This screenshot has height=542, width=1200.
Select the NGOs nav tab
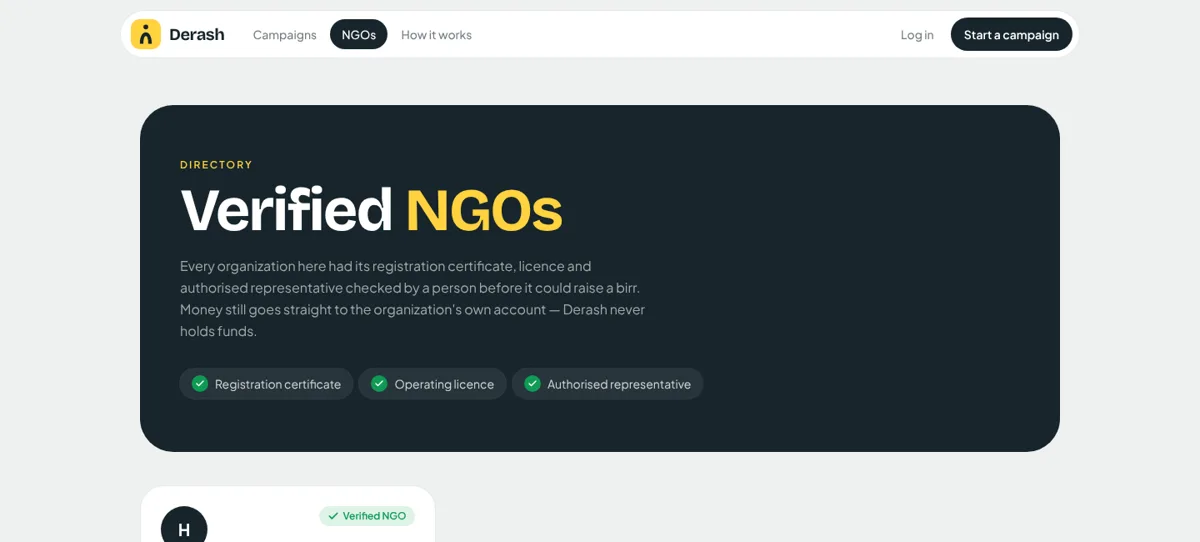[359, 34]
